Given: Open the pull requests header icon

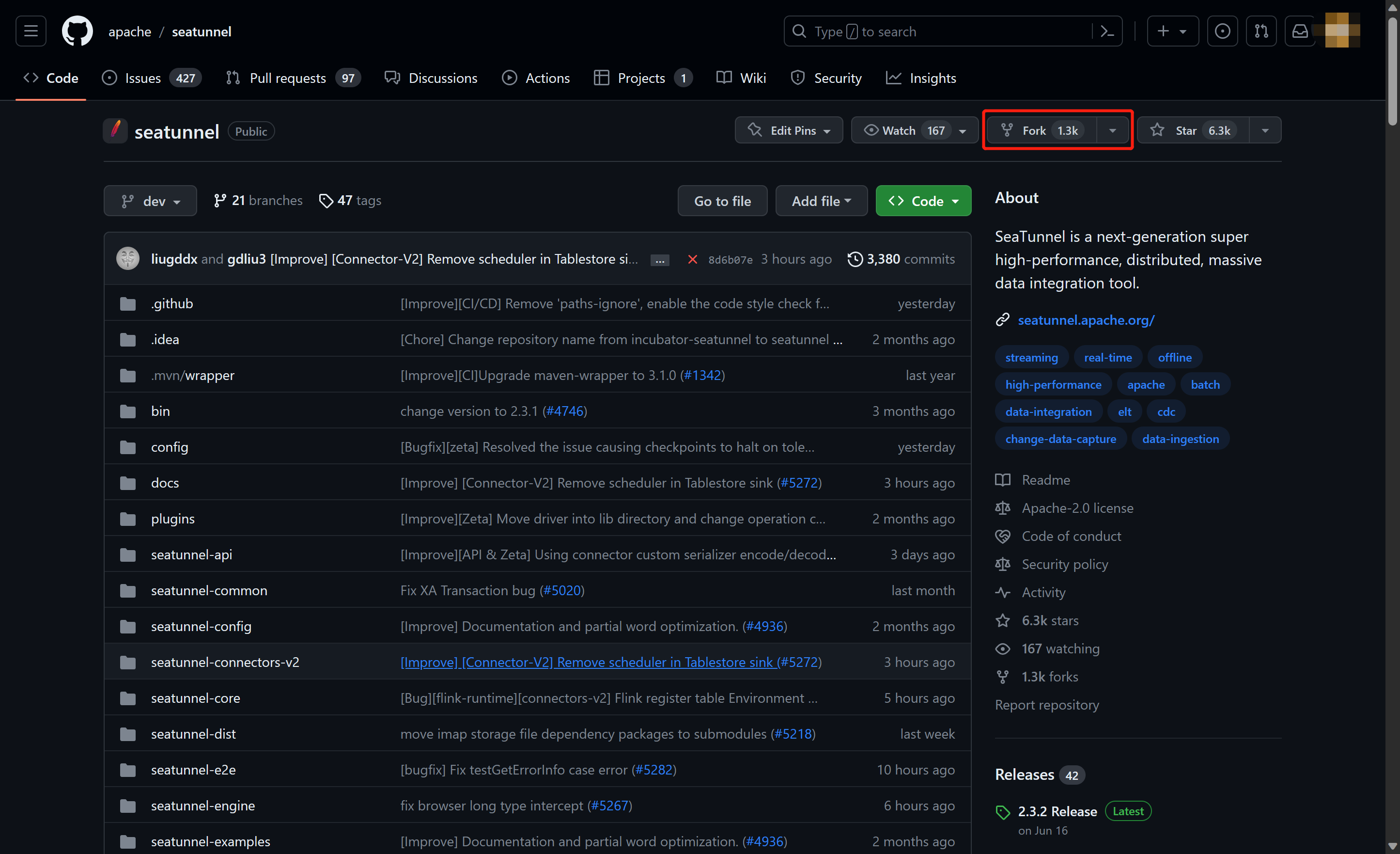Looking at the screenshot, I should [x=1261, y=32].
